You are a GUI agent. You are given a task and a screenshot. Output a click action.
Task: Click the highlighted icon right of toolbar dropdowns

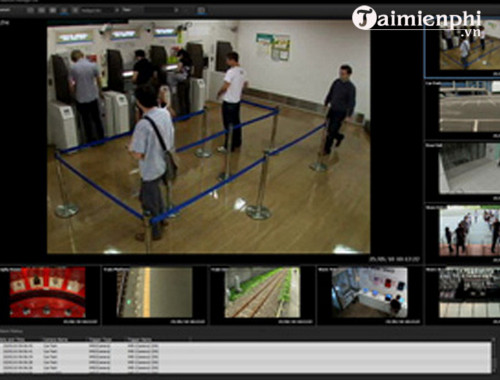(x=201, y=10)
